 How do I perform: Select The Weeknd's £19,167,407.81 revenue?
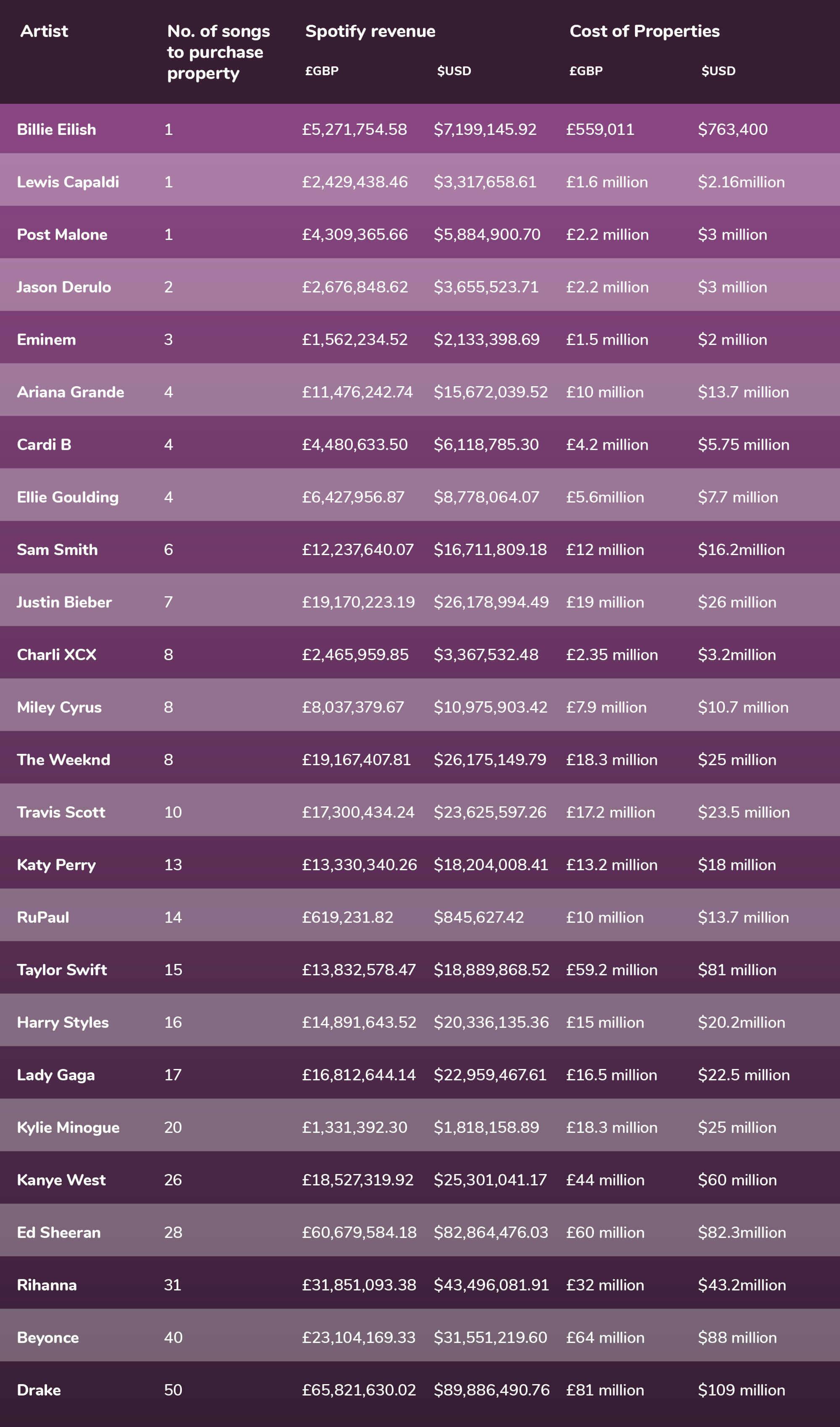point(356,760)
